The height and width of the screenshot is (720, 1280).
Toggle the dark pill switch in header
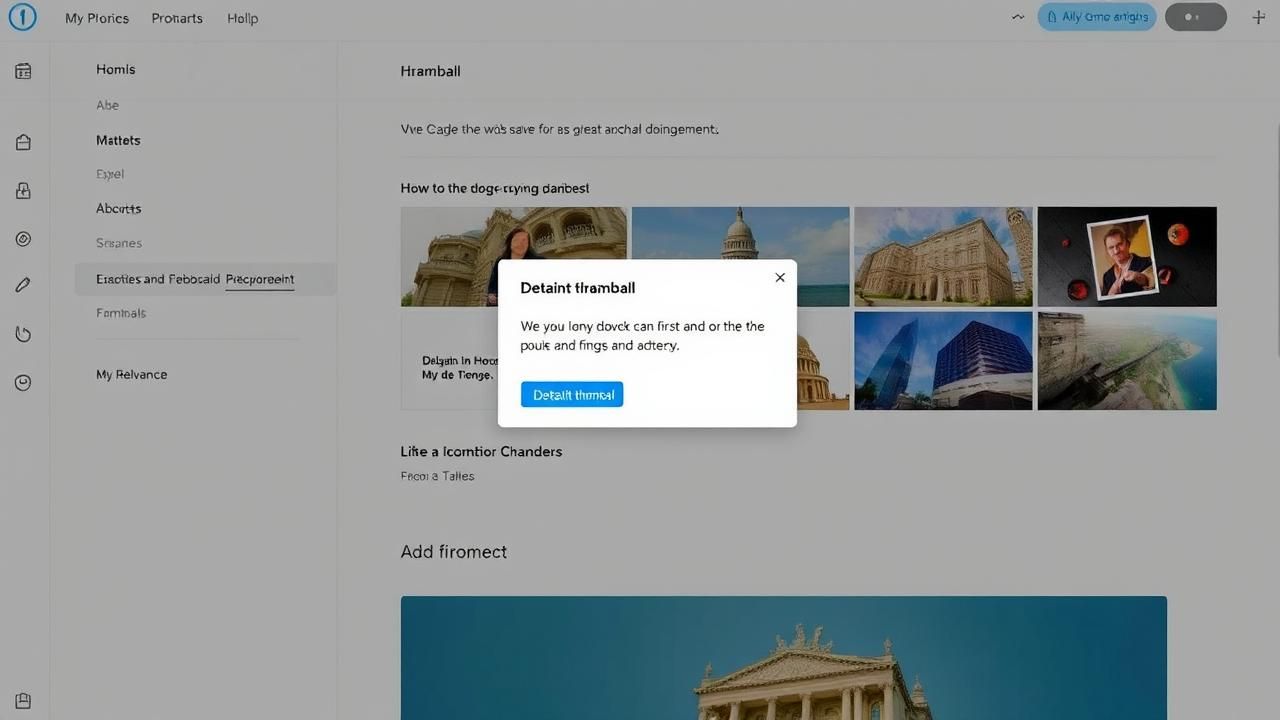(x=1195, y=17)
